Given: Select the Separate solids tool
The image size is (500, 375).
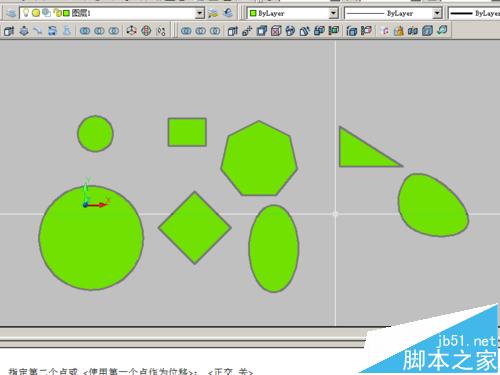Looking at the screenshot, I should tap(413, 31).
